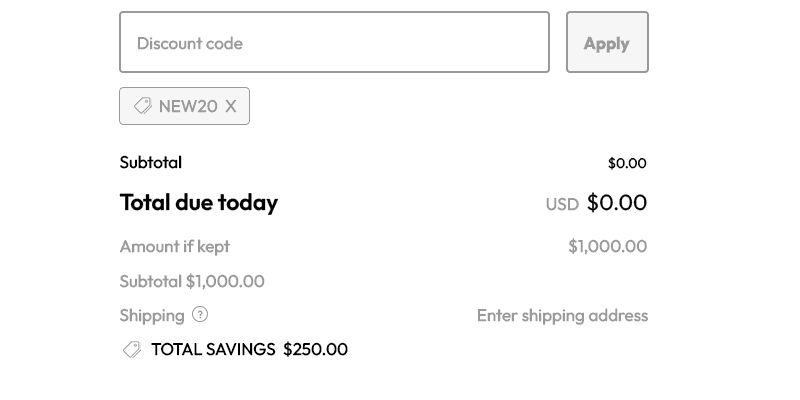Viewport: 800px width, 400px height.
Task: Remove the NEW20 code with X
Action: pyautogui.click(x=231, y=106)
